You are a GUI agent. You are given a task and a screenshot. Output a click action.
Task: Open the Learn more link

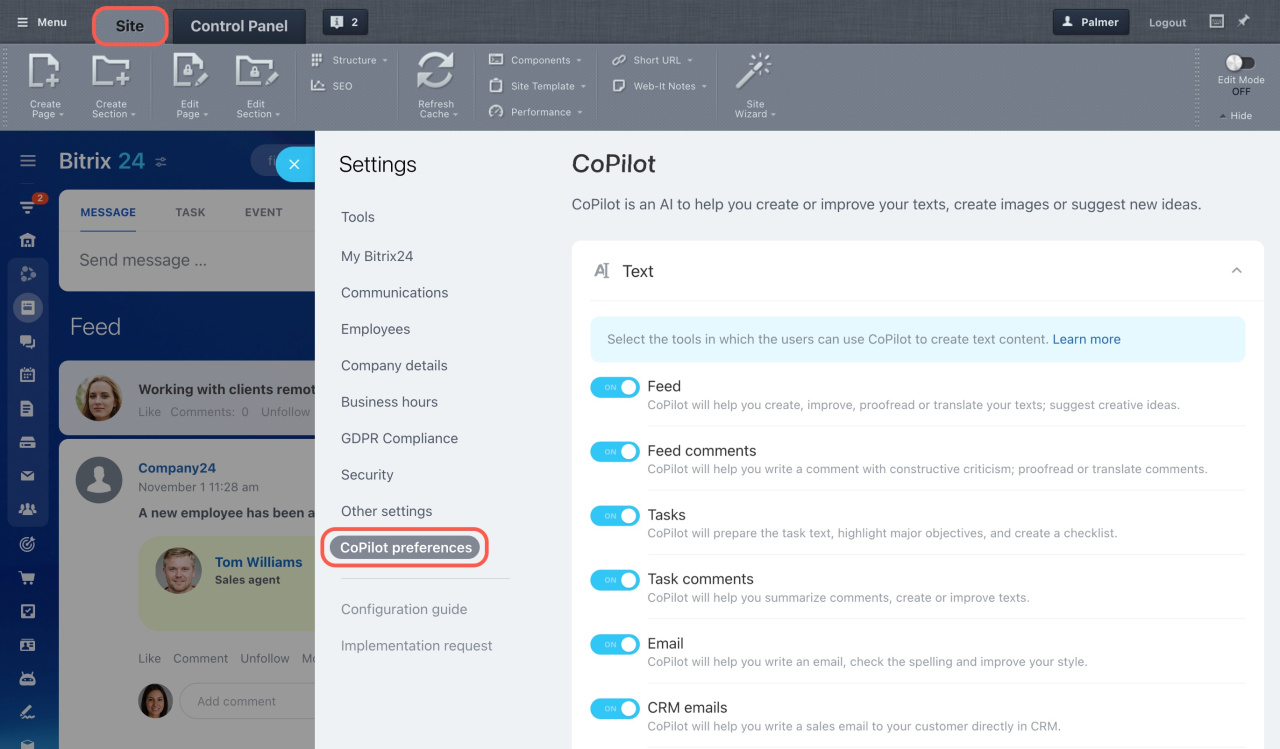1086,339
